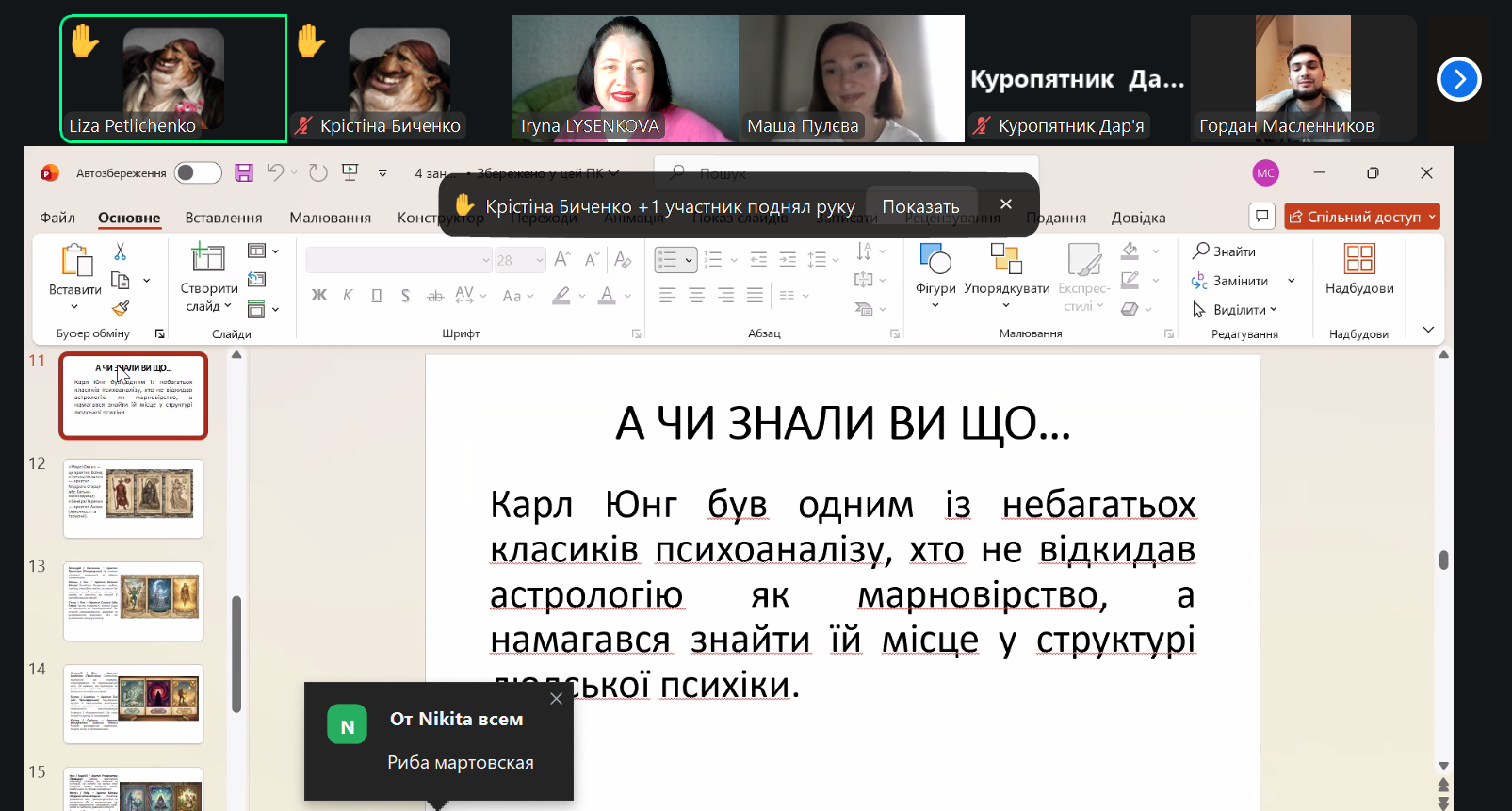Viewport: 1512px width, 811px height.
Task: Open the Надбудови add-ins icon
Action: tap(1358, 268)
